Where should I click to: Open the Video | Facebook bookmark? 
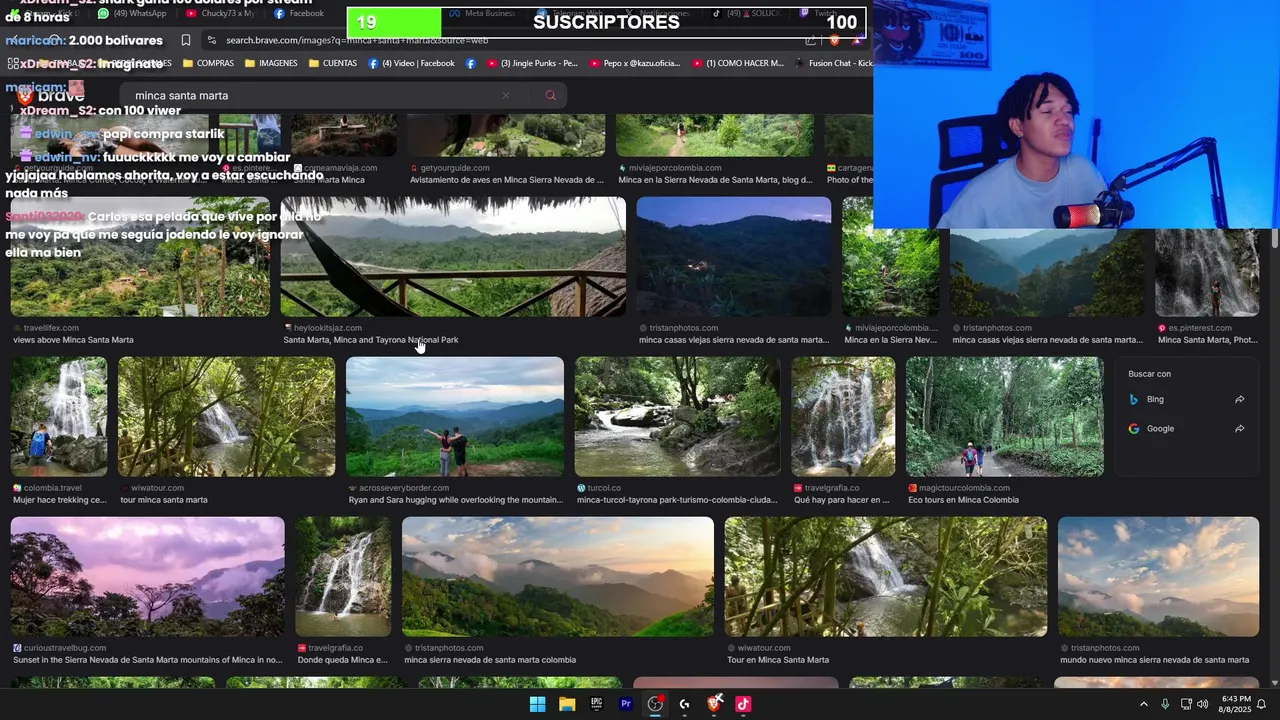411,63
